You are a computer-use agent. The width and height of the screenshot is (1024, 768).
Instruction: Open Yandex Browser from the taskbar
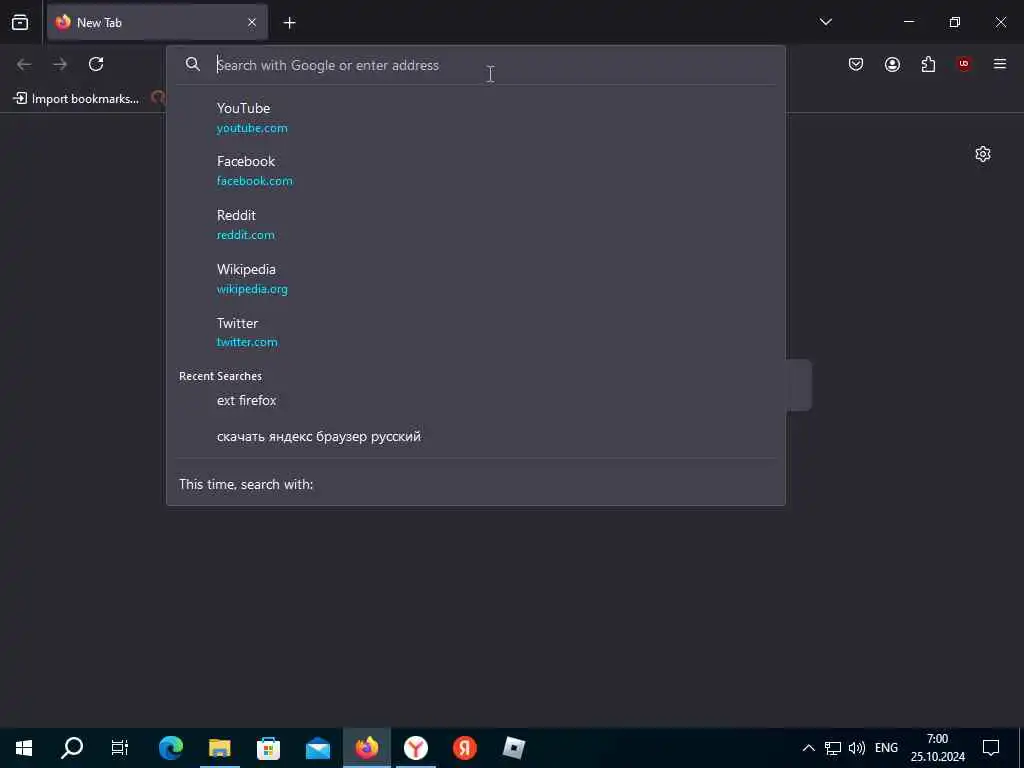tap(416, 748)
